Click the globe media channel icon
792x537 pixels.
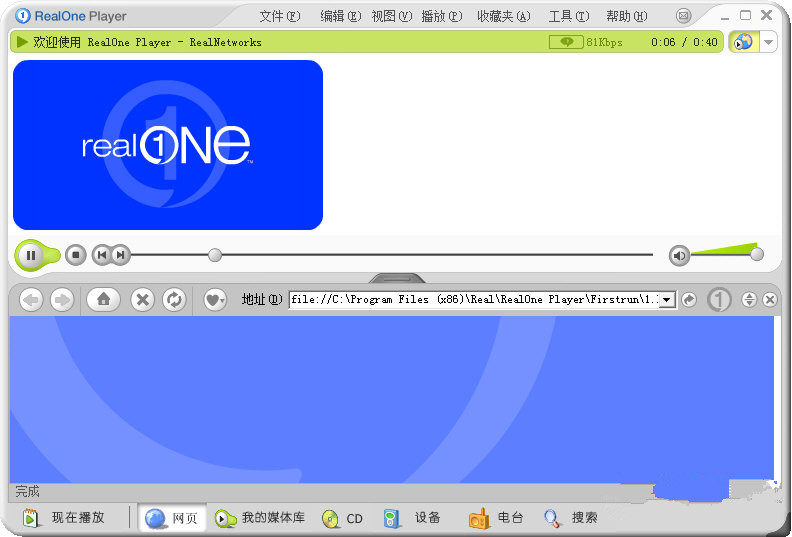[x=744, y=42]
